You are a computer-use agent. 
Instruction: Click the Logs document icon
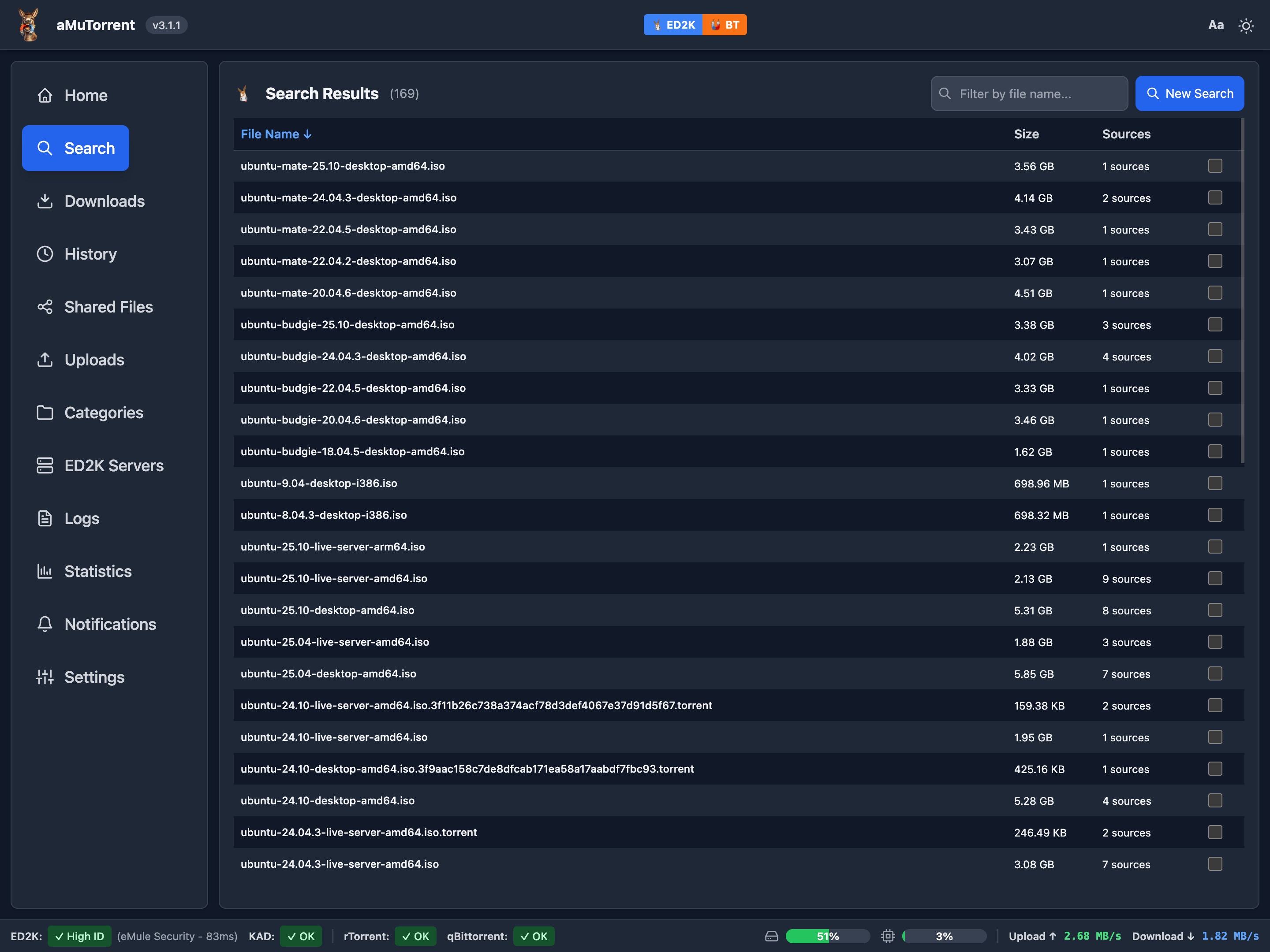tap(45, 518)
